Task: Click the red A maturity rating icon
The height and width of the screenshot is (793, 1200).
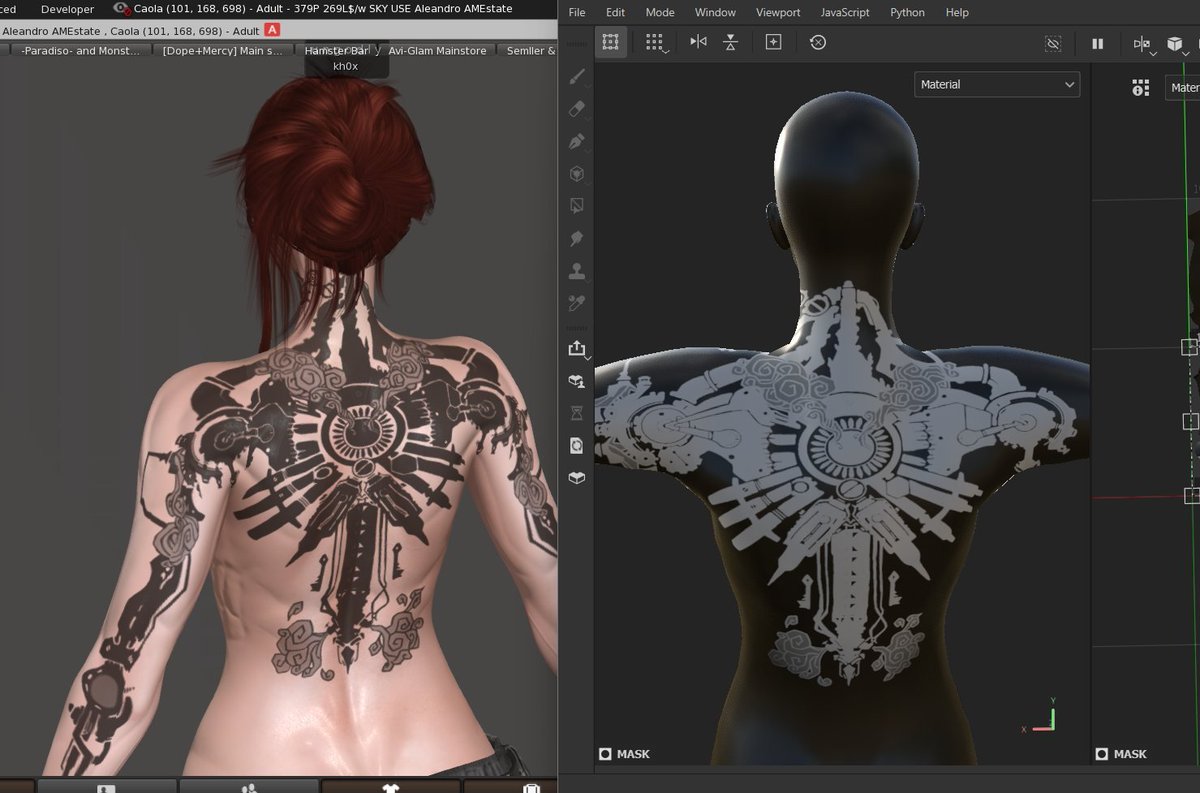Action: point(271,30)
